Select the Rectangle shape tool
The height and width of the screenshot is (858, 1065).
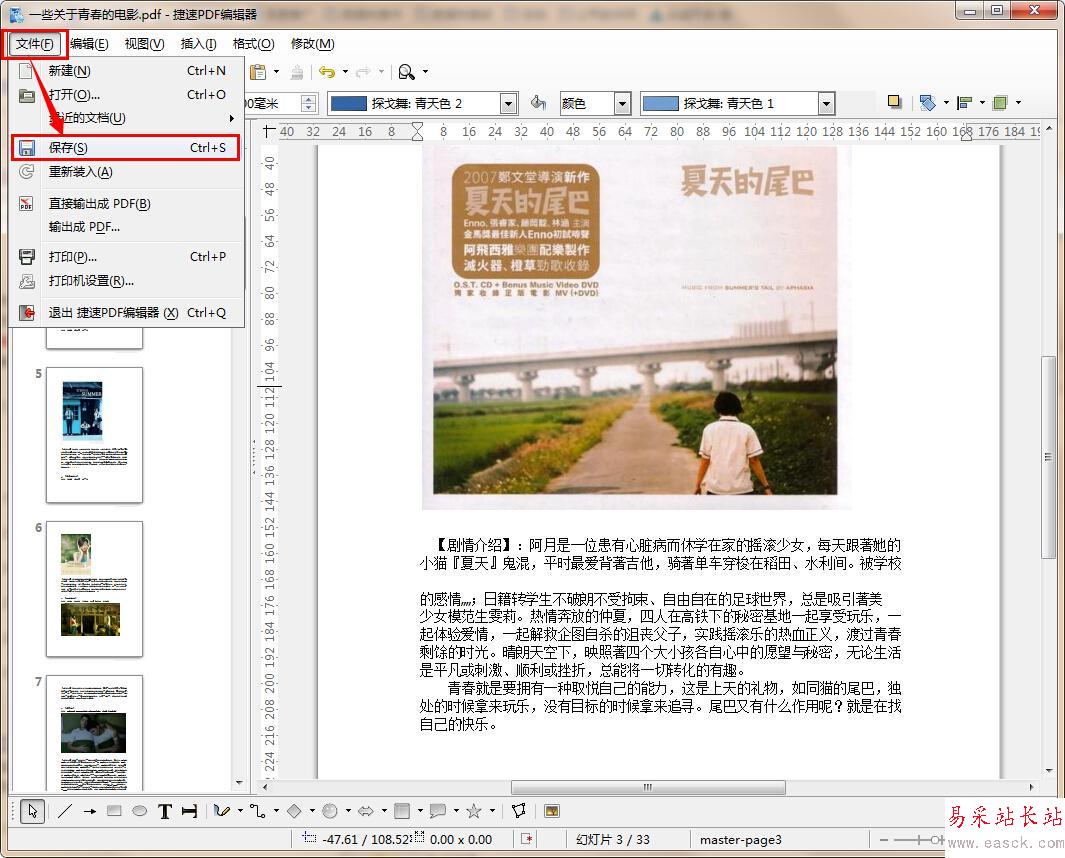[114, 811]
